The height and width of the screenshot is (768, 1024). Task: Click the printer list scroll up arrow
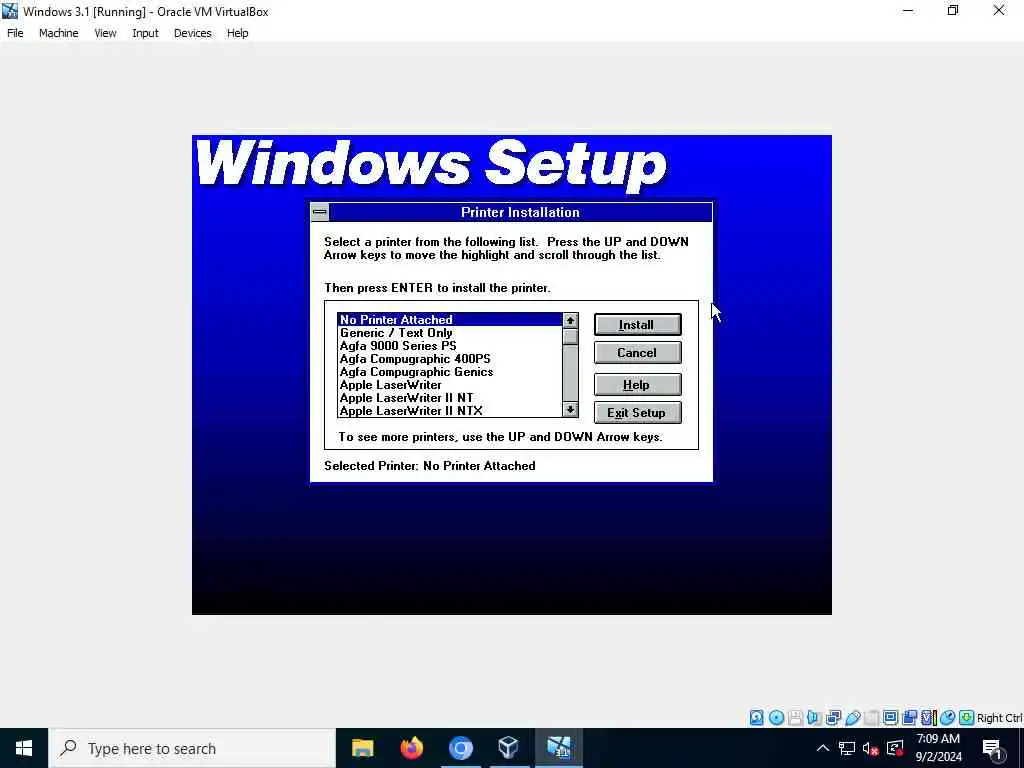click(570, 321)
